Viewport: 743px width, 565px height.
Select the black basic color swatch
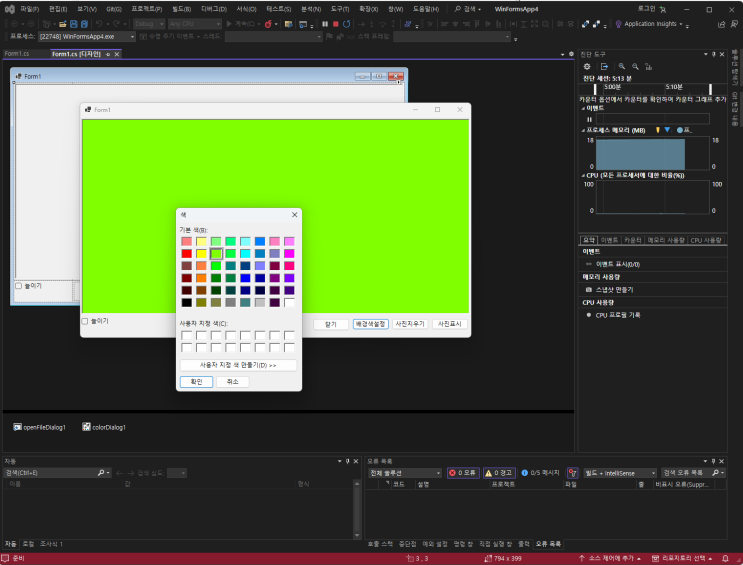click(x=187, y=302)
